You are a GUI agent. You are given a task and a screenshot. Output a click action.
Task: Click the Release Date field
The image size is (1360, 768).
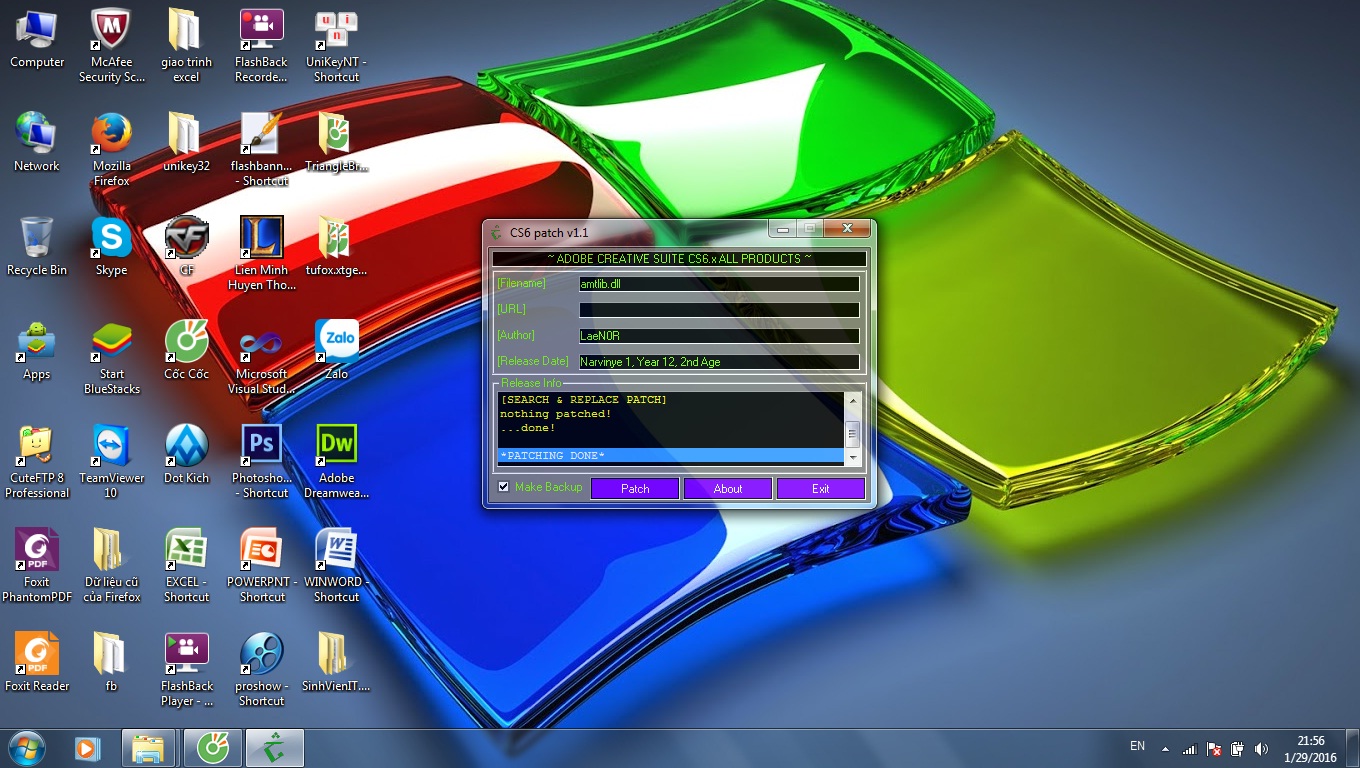[719, 362]
